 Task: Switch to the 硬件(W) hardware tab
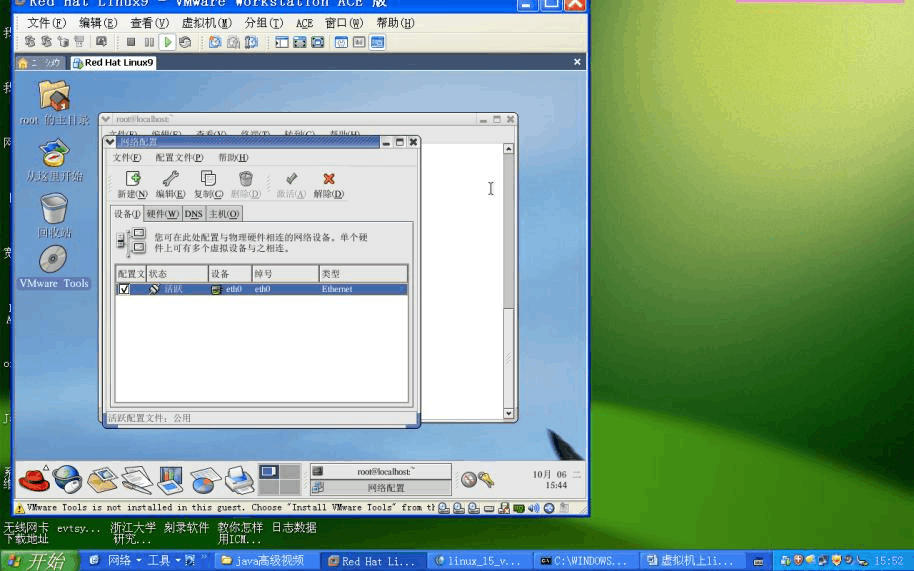[163, 214]
